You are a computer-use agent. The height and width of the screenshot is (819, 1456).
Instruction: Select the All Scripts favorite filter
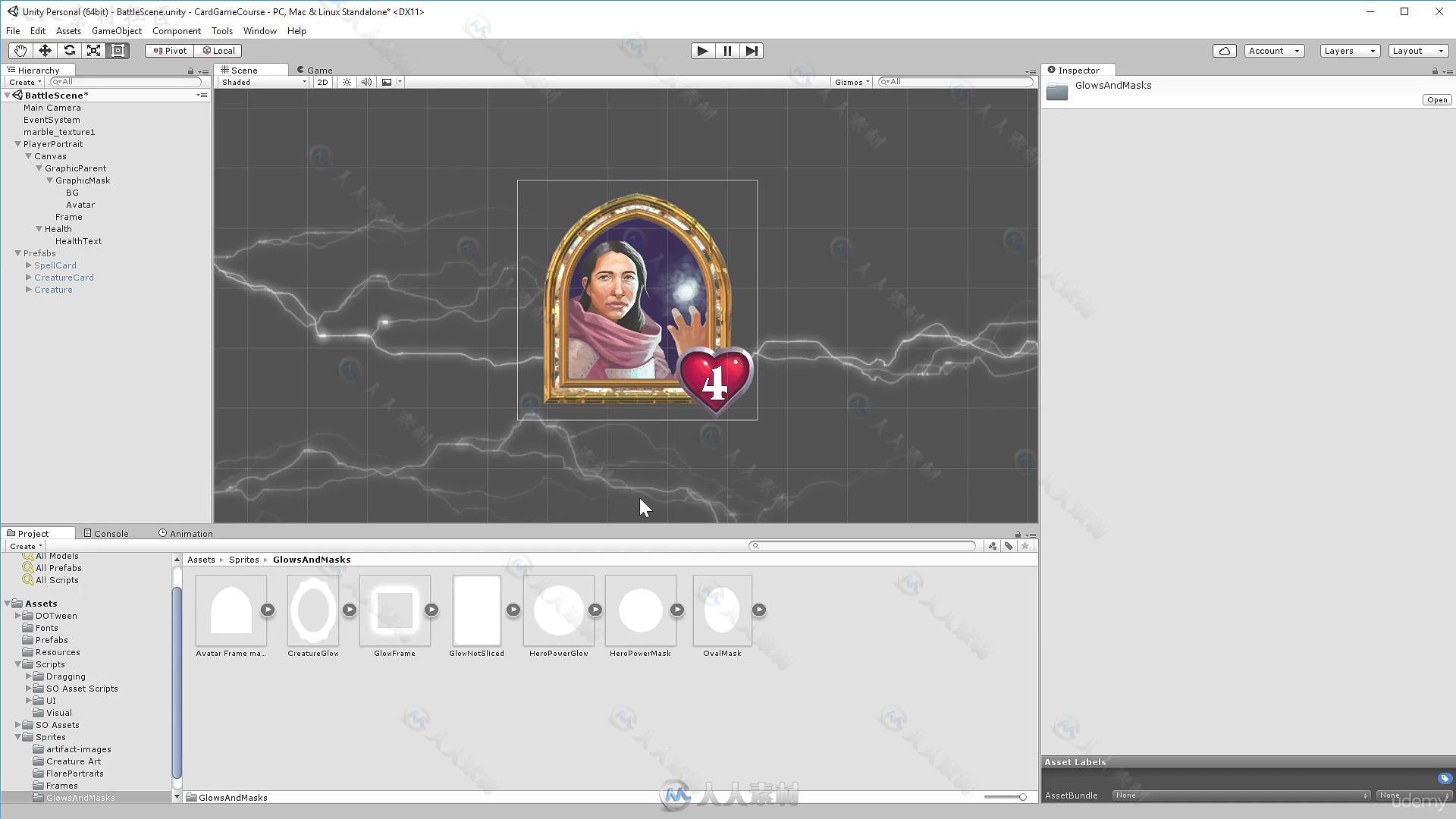click(57, 580)
